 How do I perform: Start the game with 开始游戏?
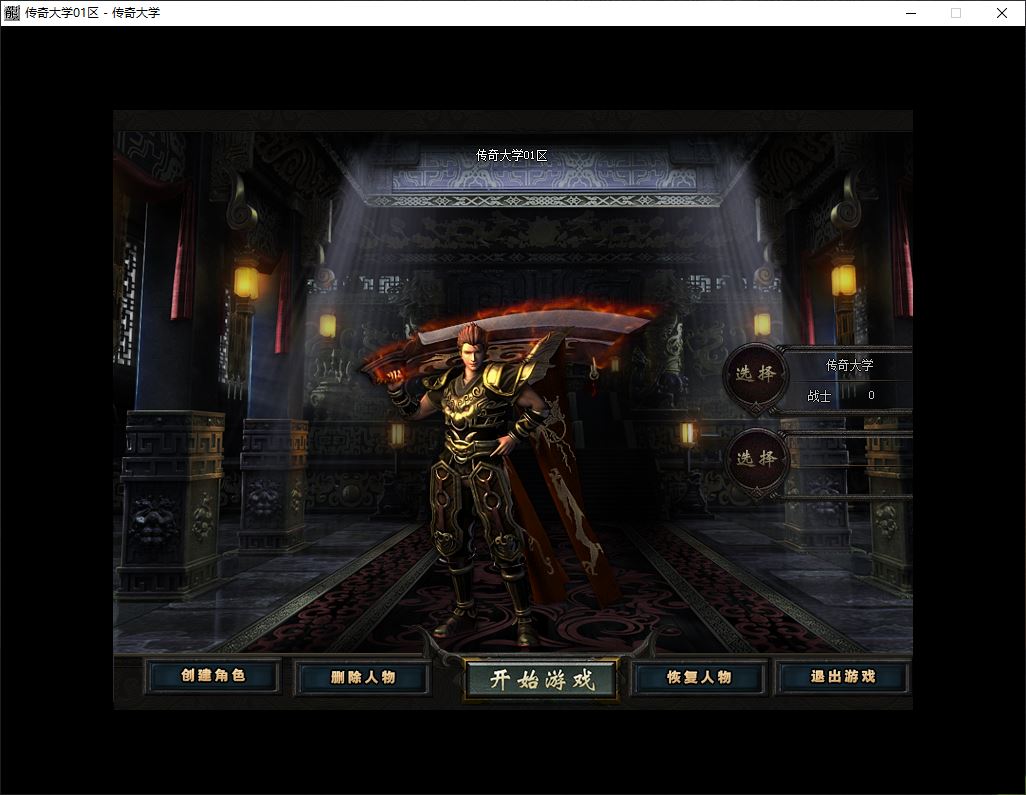click(542, 680)
